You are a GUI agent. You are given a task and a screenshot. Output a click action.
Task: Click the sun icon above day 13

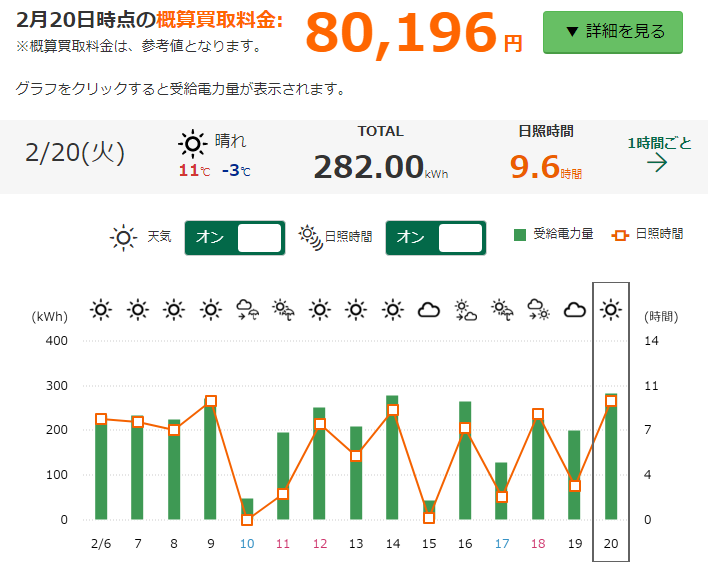pyautogui.click(x=356, y=310)
